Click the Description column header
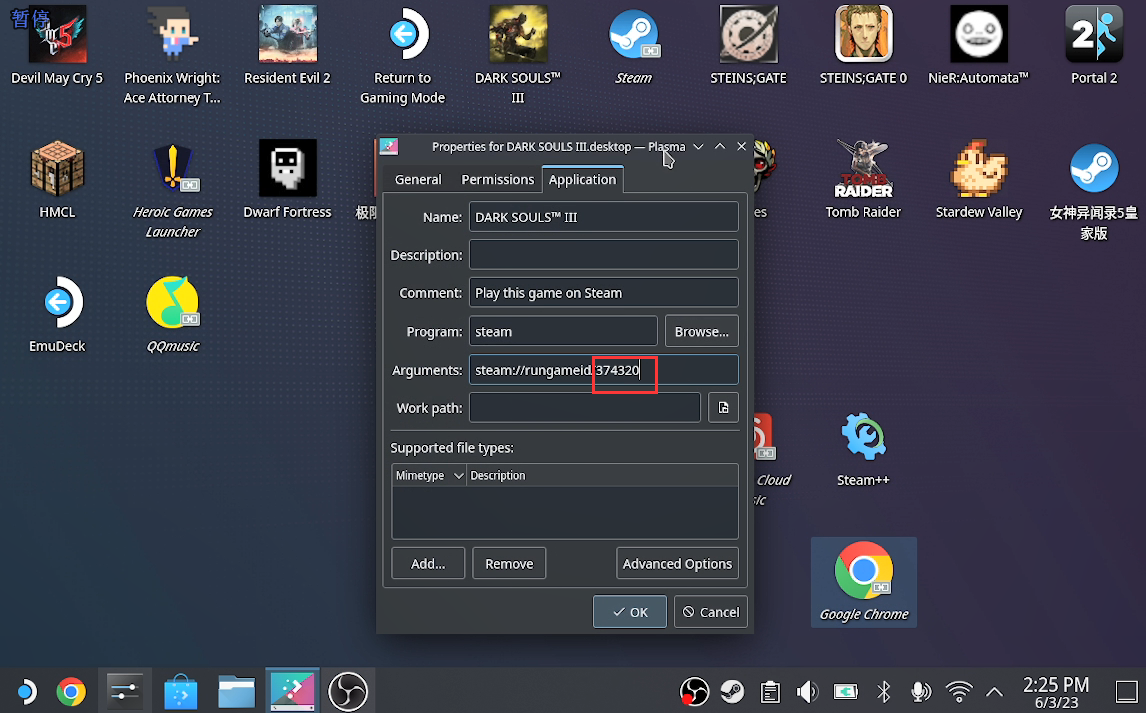 click(x=602, y=476)
